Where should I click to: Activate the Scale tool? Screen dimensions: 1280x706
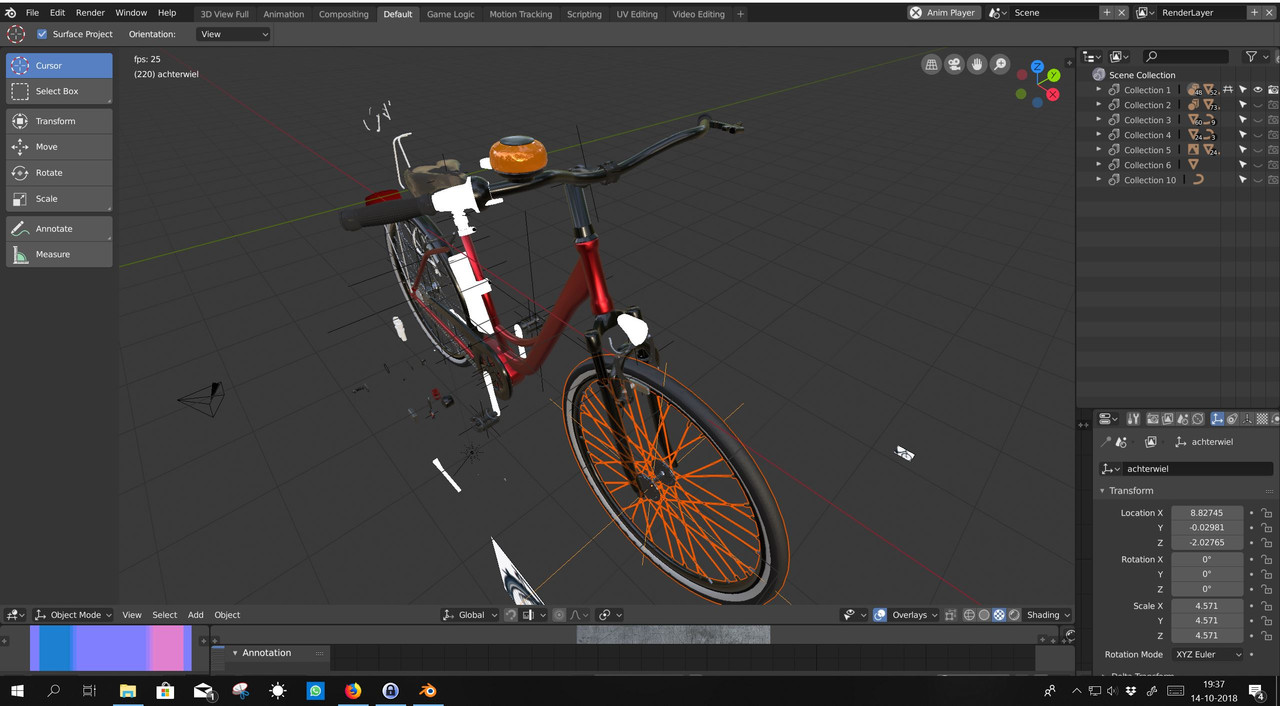59,199
